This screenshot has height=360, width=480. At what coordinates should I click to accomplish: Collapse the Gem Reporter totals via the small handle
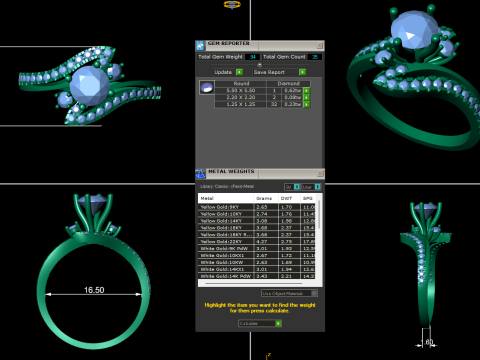tap(260, 65)
